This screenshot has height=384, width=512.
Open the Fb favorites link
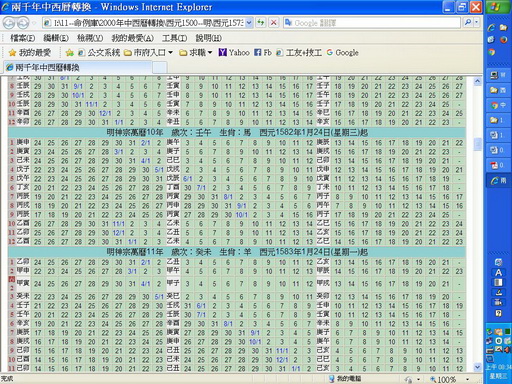point(263,52)
